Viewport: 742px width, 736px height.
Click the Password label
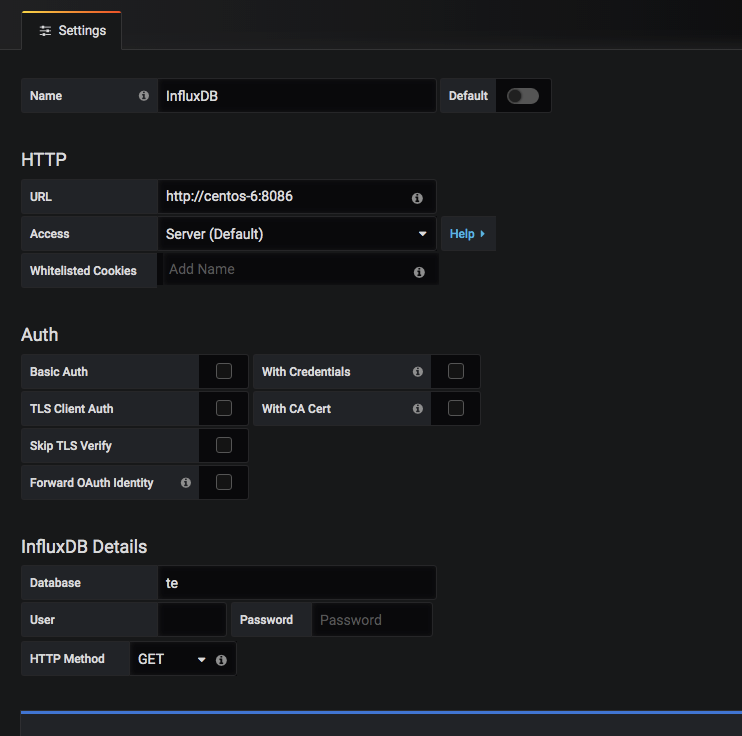[x=266, y=620]
